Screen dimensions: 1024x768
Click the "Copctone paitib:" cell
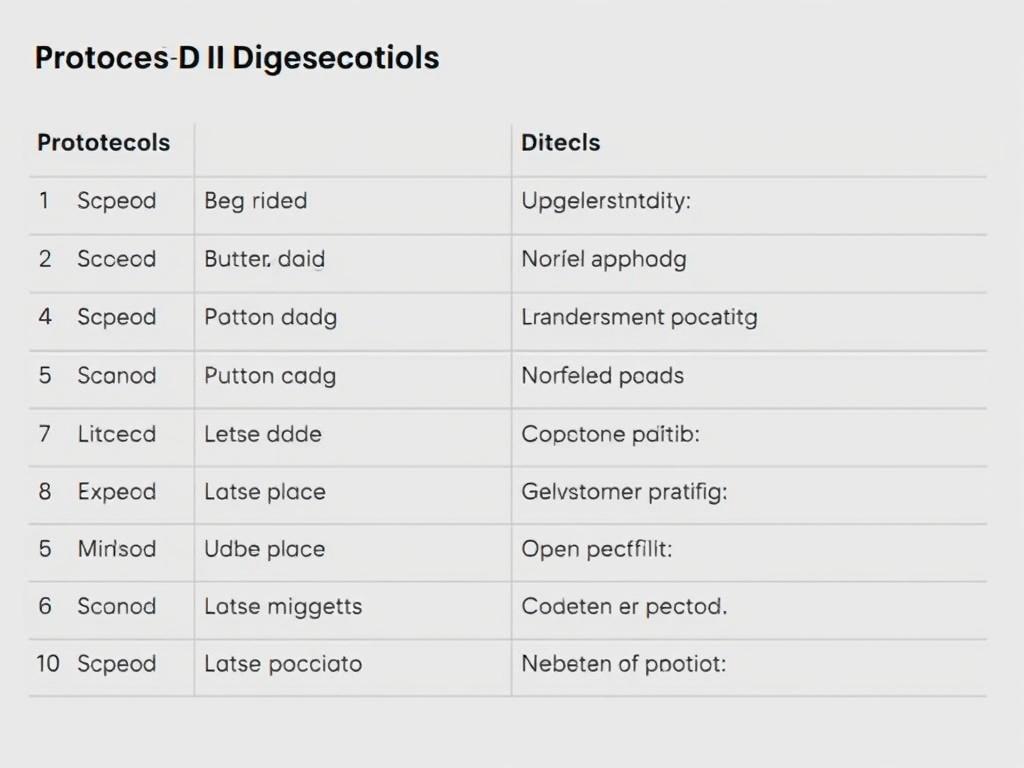tap(610, 434)
